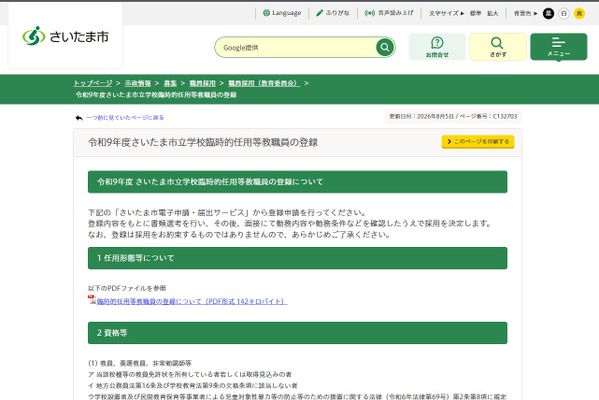Open the メニュー hamburger menu
599x400 pixels.
(559, 47)
